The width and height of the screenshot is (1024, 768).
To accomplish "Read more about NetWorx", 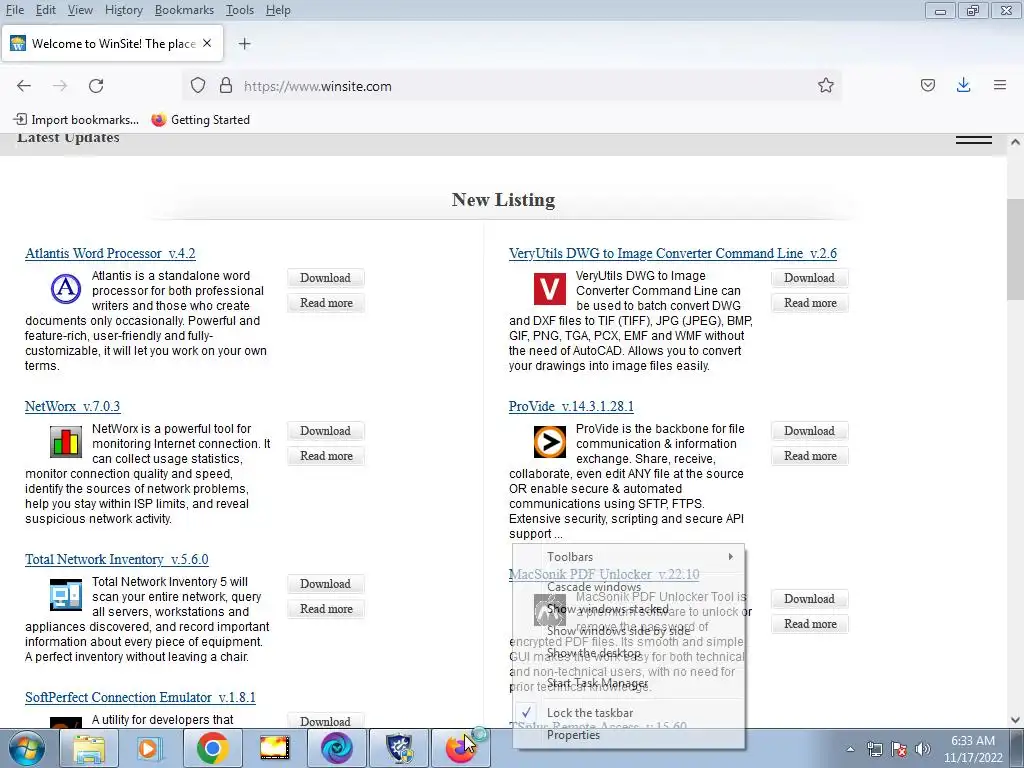I will tap(326, 456).
